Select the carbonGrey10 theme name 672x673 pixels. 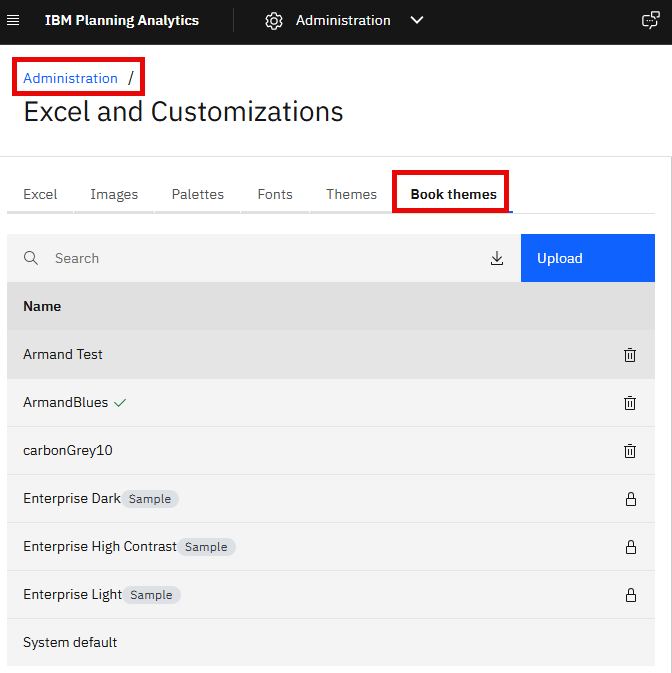coord(68,451)
